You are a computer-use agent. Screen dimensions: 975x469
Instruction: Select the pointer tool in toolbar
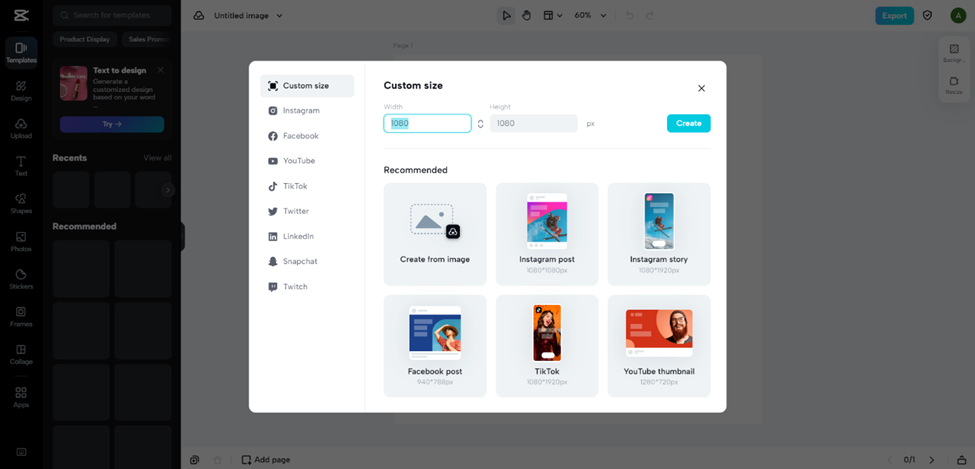pyautogui.click(x=506, y=16)
